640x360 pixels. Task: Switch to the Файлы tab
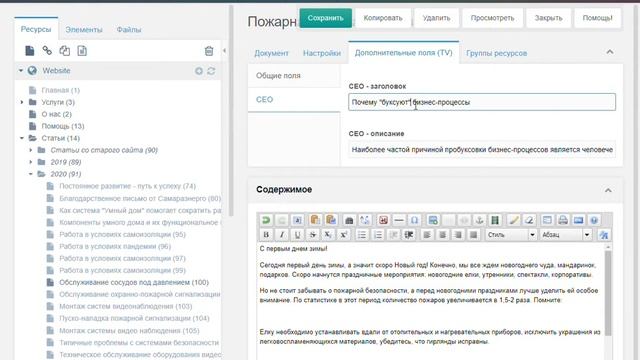pos(129,30)
